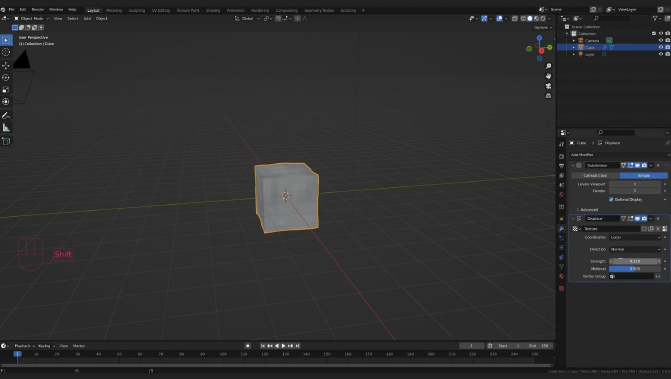671x379 pixels.
Task: Click the viewport pan hand icon
Action: point(548,76)
